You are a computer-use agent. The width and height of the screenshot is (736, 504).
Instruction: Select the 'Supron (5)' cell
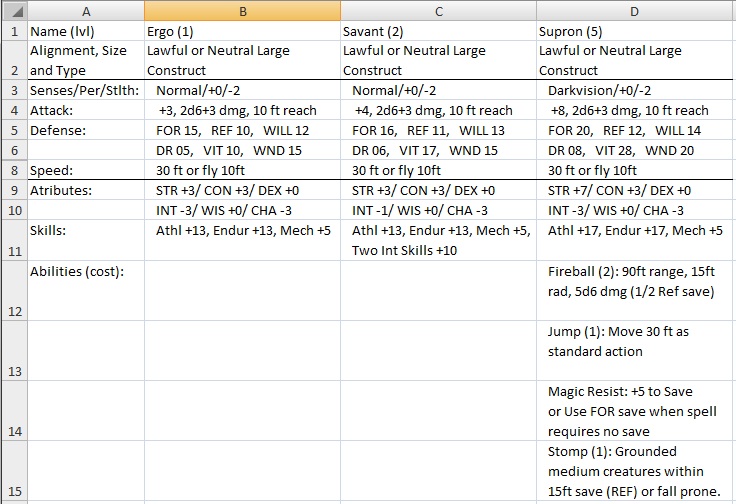point(634,31)
